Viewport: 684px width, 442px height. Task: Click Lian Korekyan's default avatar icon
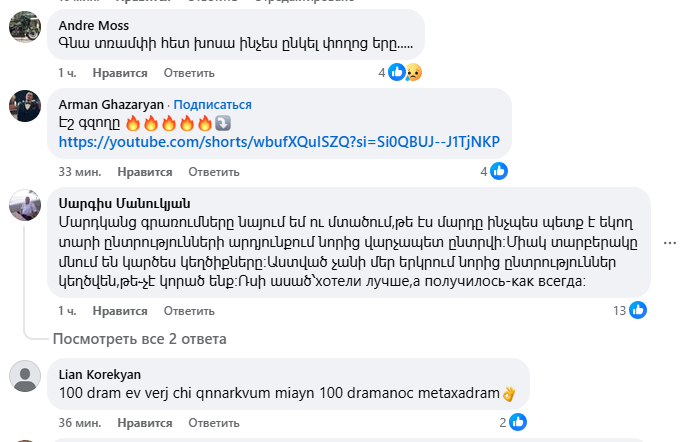tap(25, 377)
